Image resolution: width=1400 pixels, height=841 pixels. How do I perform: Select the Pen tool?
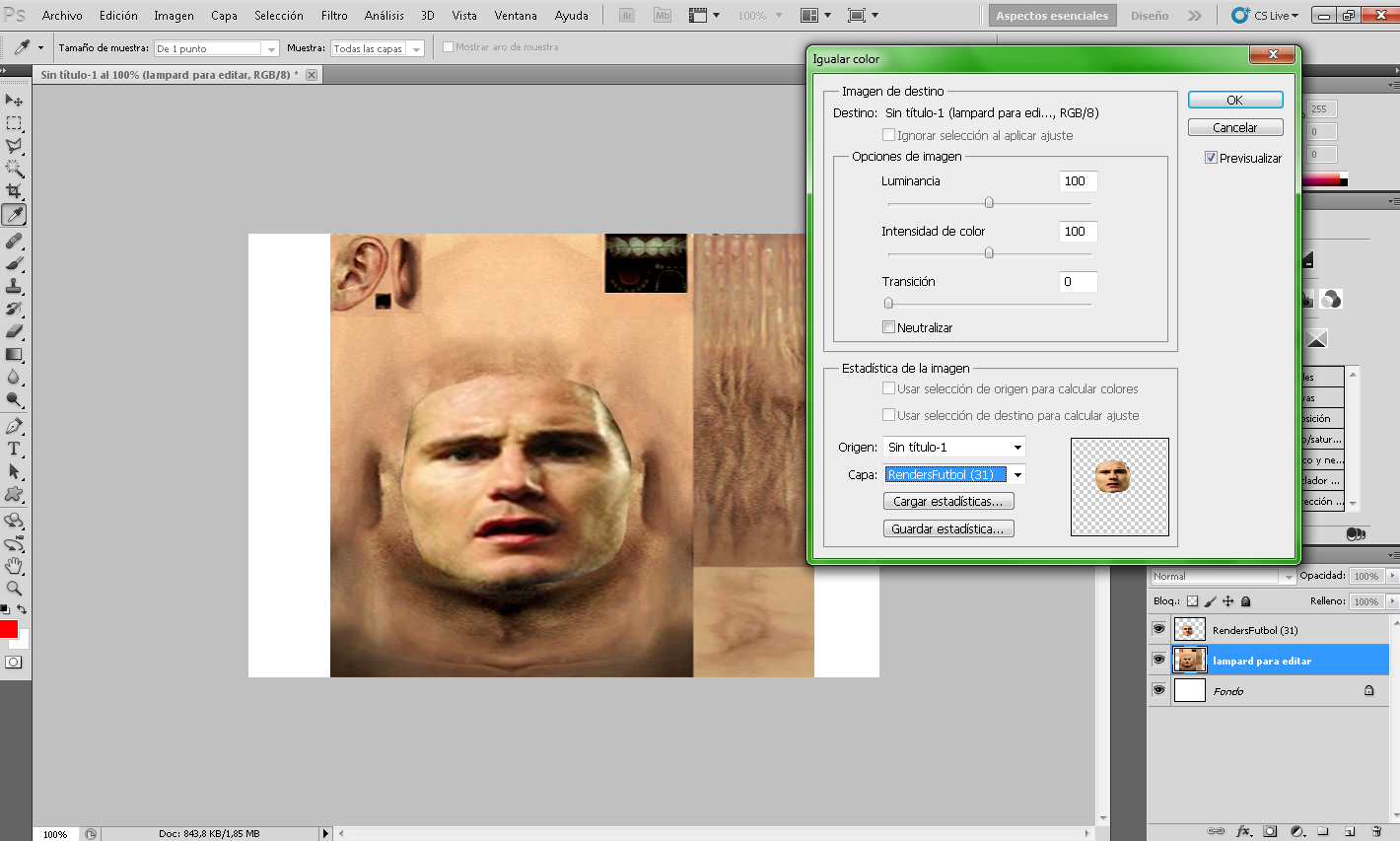click(14, 426)
